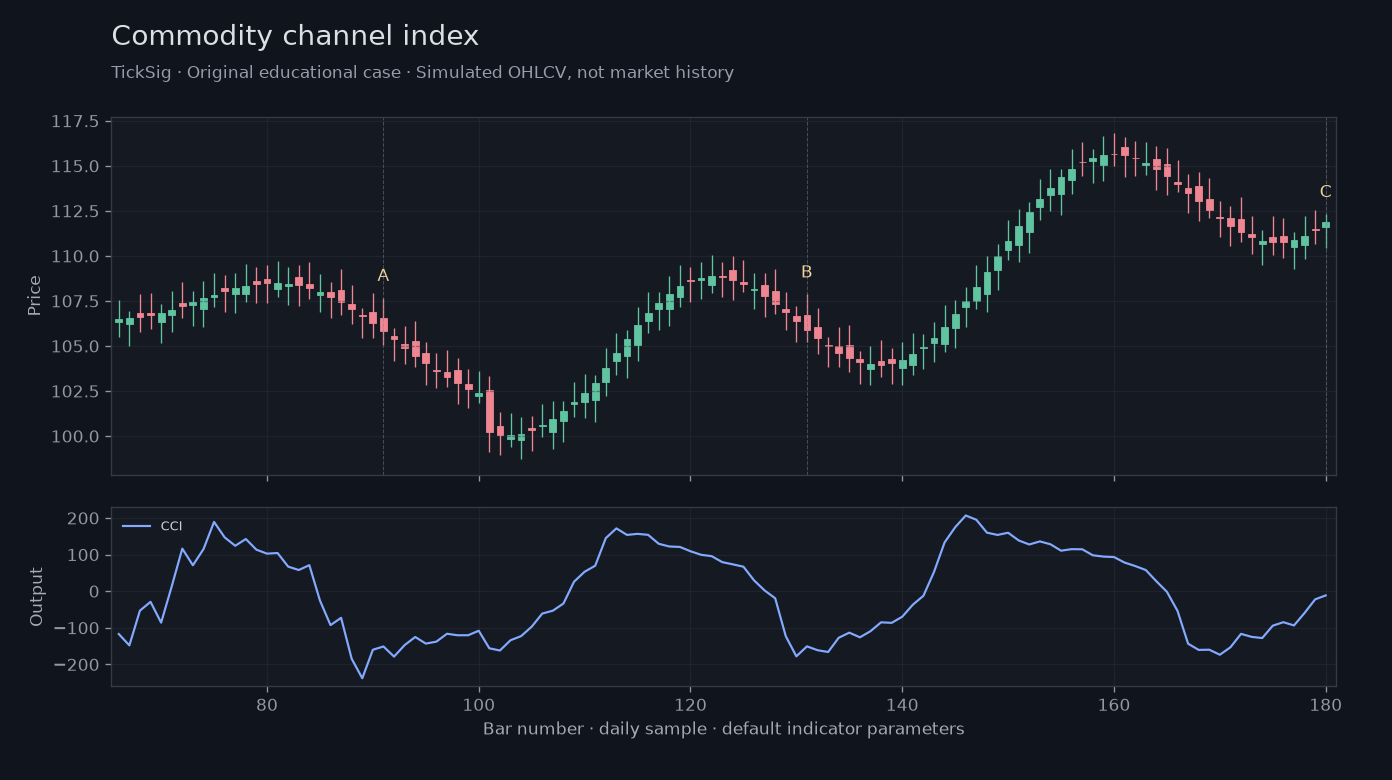Click the marker label B on price chart
1392x780 pixels.
coord(806,272)
